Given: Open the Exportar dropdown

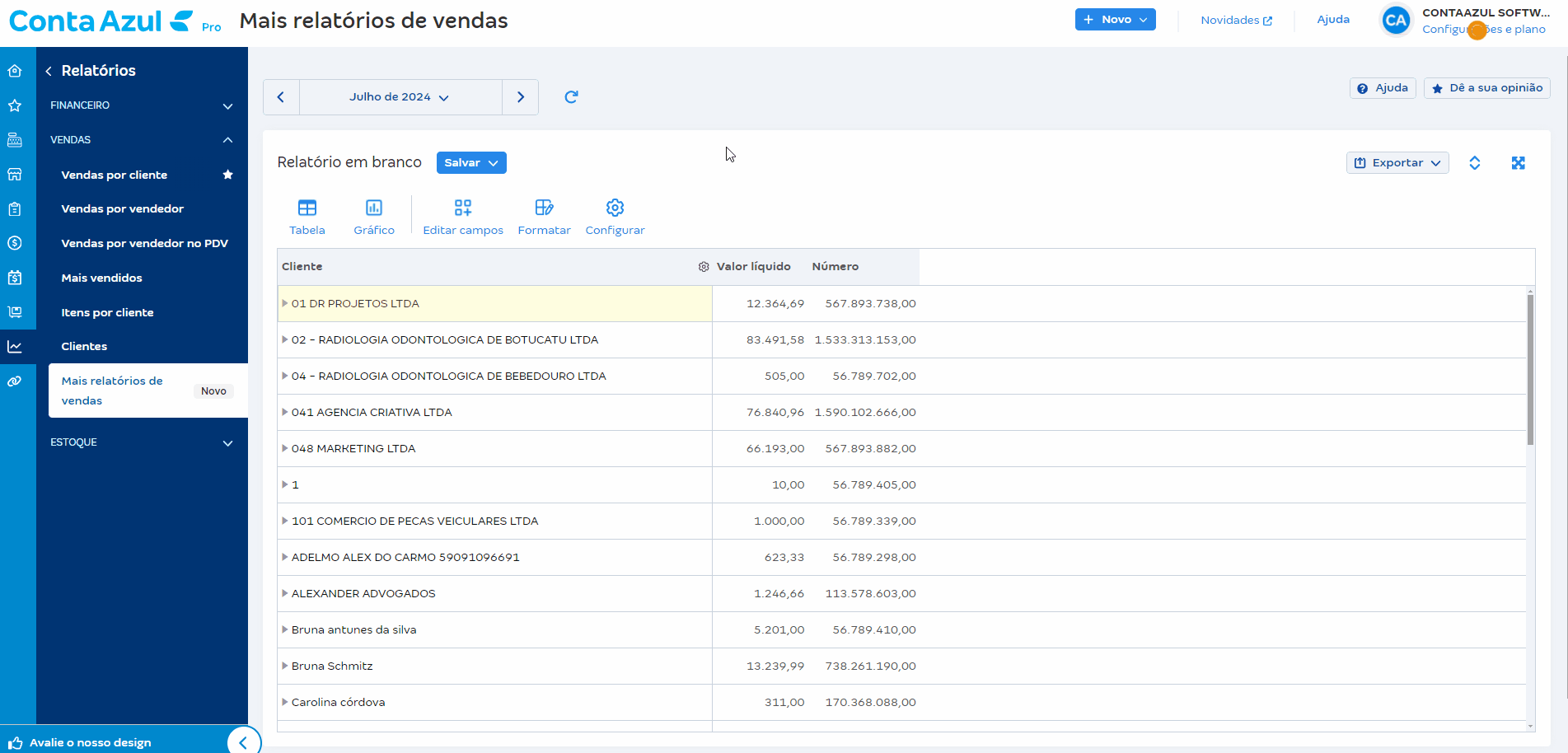Looking at the screenshot, I should [x=1397, y=163].
